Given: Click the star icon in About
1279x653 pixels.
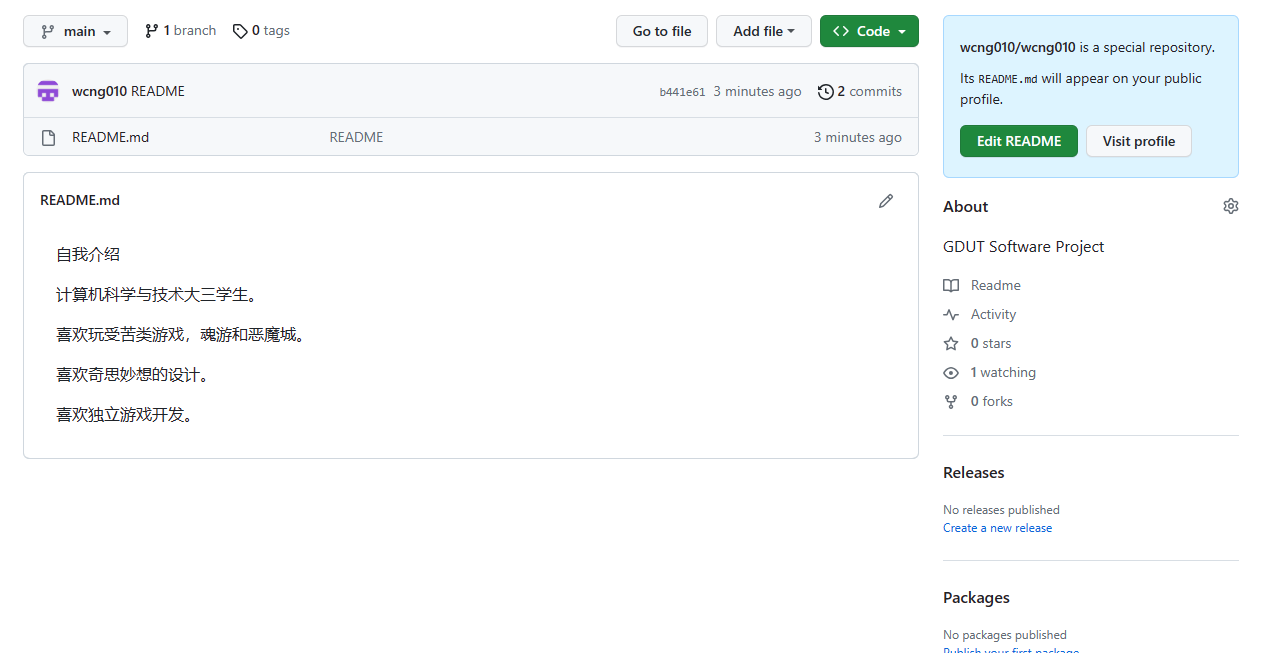Looking at the screenshot, I should [951, 344].
